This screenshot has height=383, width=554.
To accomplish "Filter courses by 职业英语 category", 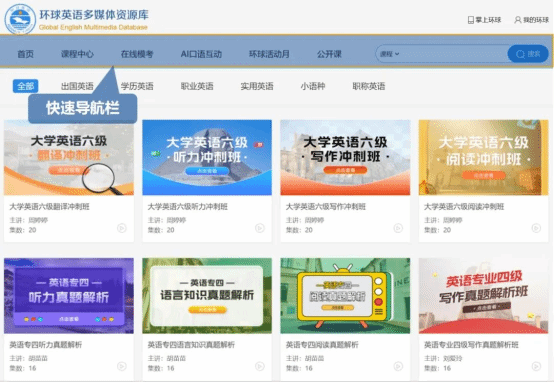I will coord(197,86).
